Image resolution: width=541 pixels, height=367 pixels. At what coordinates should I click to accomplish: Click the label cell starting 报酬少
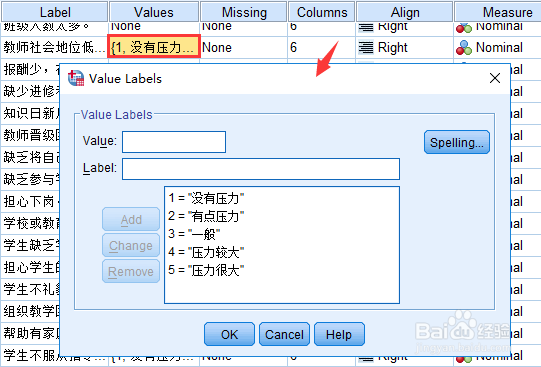coord(30,69)
